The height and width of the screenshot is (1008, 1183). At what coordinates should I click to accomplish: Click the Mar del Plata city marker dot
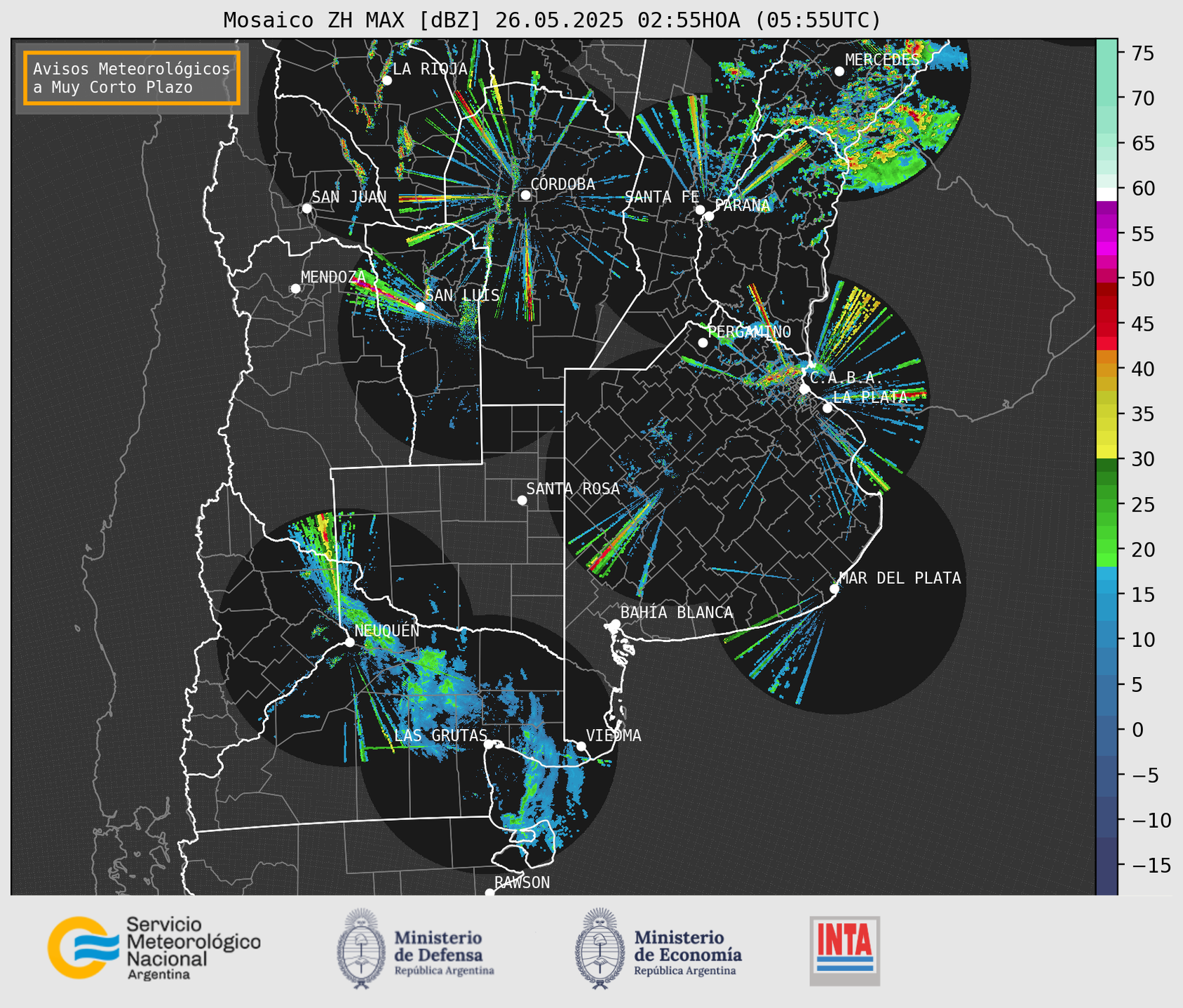(x=834, y=588)
